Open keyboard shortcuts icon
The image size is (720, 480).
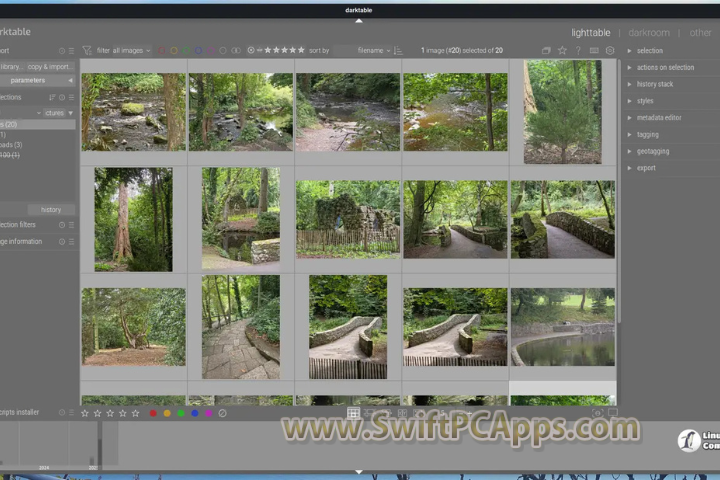[x=594, y=51]
